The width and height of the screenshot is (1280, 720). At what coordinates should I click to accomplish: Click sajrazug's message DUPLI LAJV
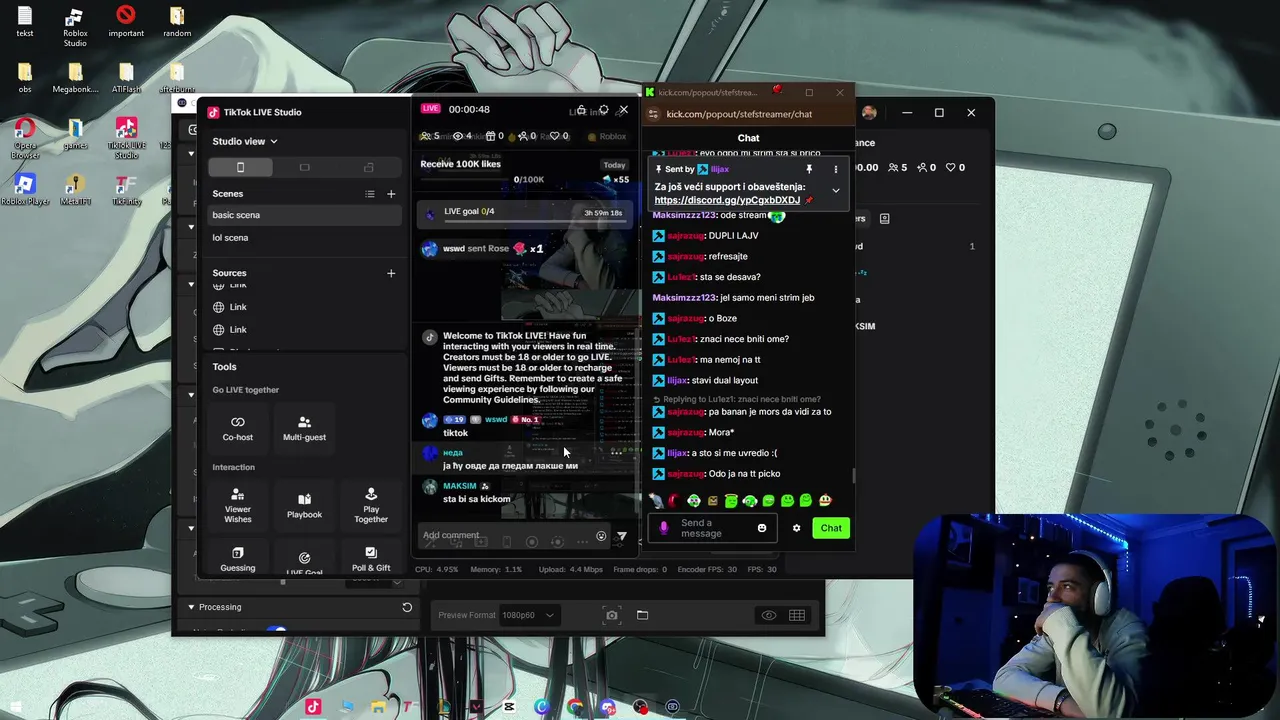pos(733,236)
